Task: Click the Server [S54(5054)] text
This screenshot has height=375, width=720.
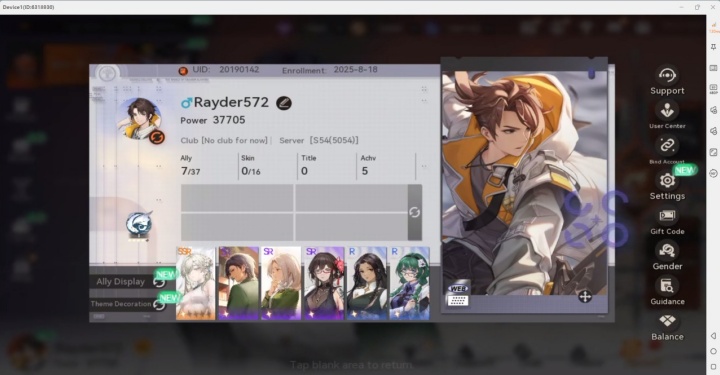Action: tap(319, 140)
